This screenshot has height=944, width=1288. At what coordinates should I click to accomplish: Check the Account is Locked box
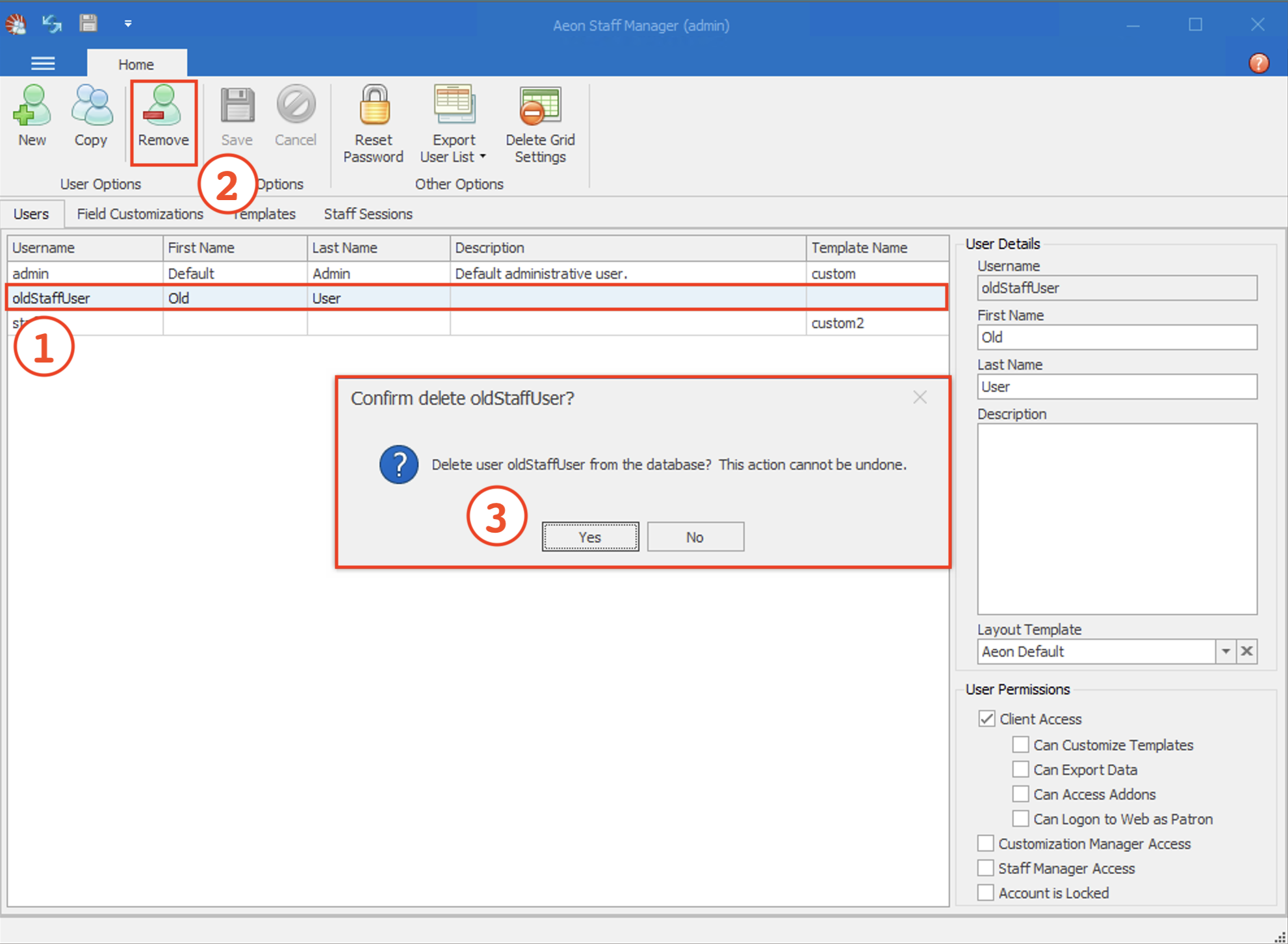click(x=985, y=892)
